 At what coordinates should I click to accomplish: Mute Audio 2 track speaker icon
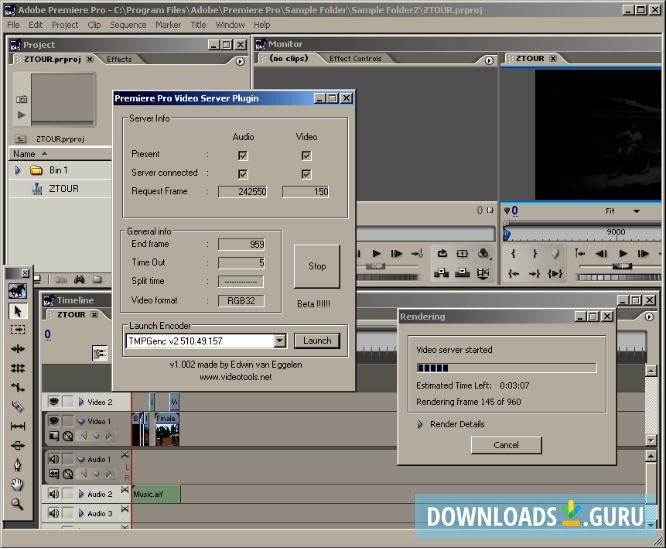(x=54, y=494)
